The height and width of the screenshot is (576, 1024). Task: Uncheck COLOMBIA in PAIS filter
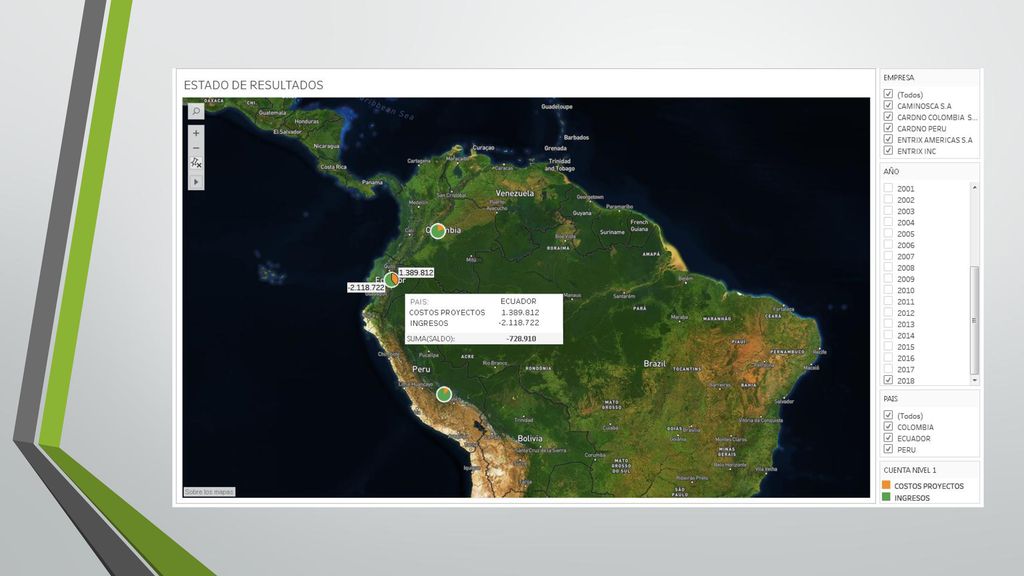pyautogui.click(x=888, y=426)
